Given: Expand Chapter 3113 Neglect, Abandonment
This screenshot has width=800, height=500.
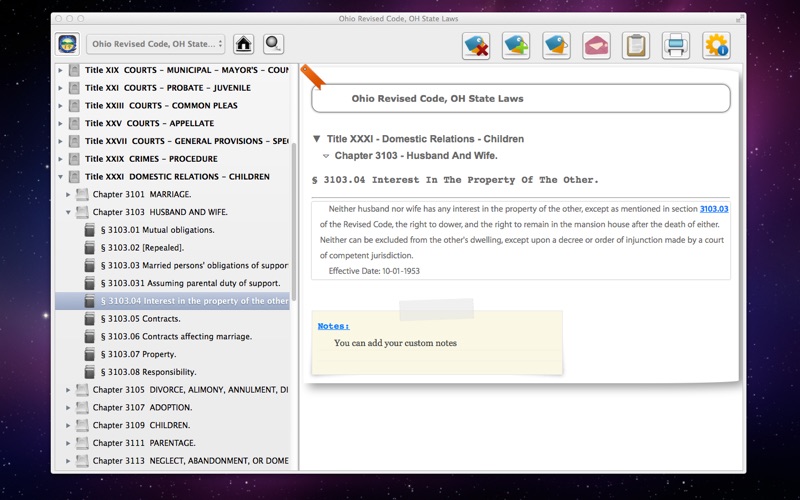Looking at the screenshot, I should [68, 461].
